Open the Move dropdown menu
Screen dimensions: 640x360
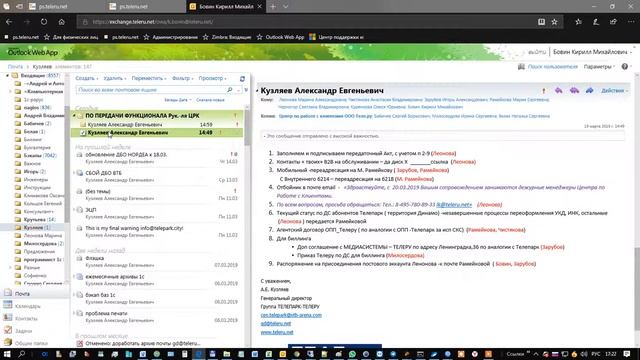[149, 78]
